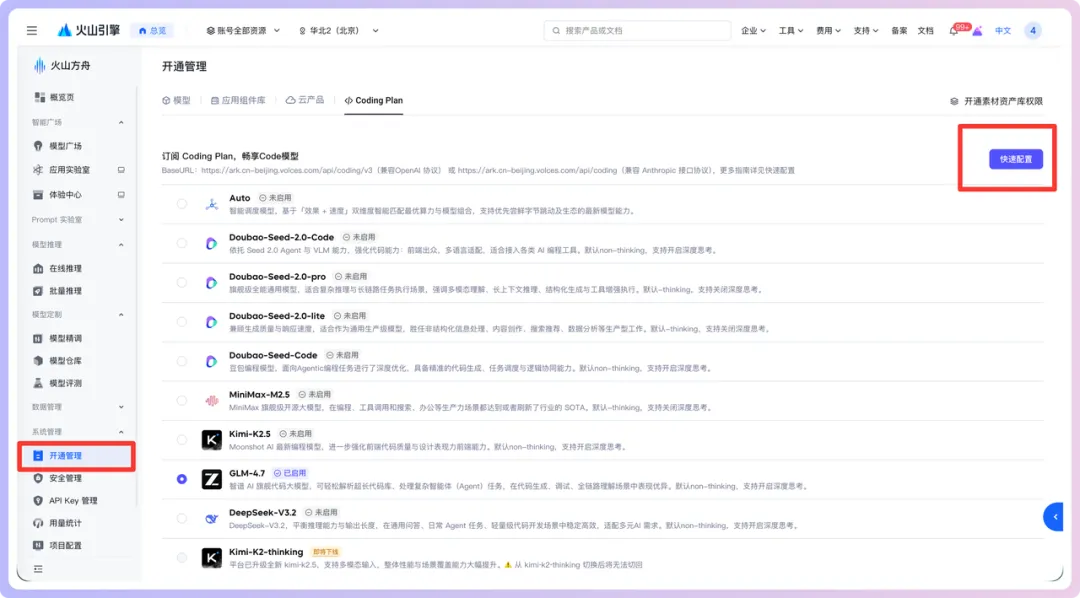This screenshot has width=1080, height=598.
Task: Open the notification bell icon
Action: tap(954, 31)
